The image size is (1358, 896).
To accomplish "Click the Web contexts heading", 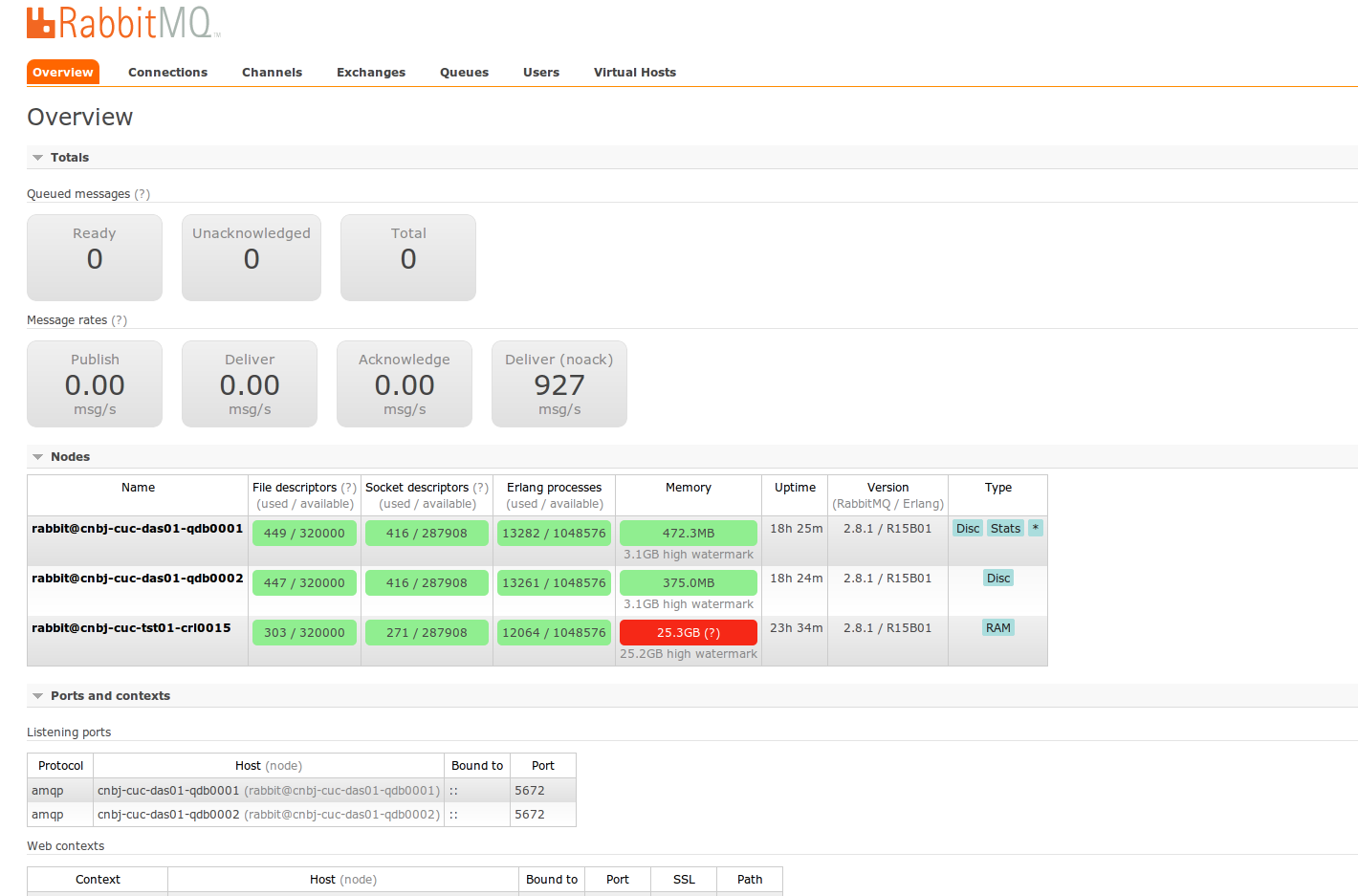I will point(65,845).
